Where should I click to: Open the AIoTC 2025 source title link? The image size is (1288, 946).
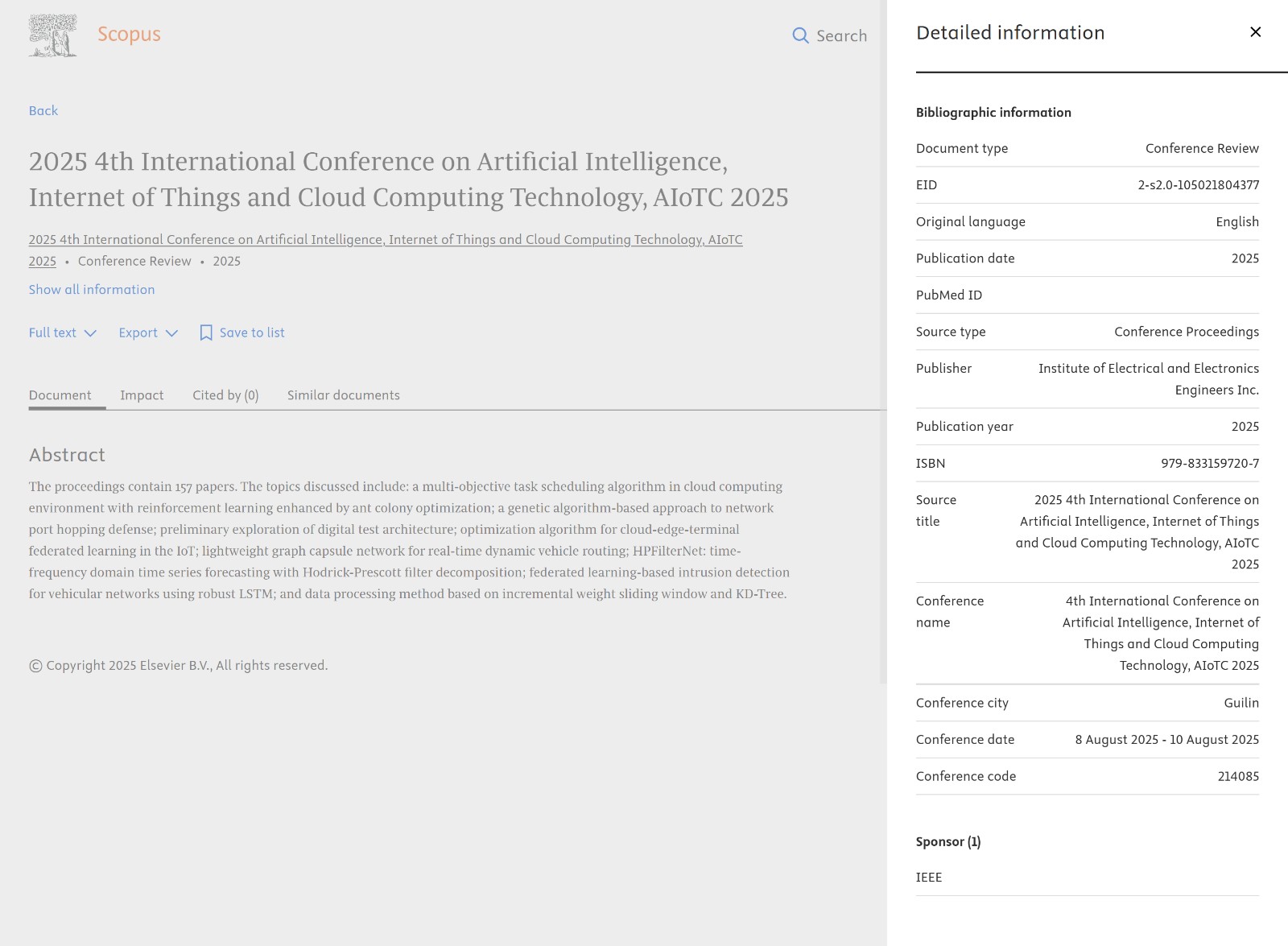click(x=385, y=240)
